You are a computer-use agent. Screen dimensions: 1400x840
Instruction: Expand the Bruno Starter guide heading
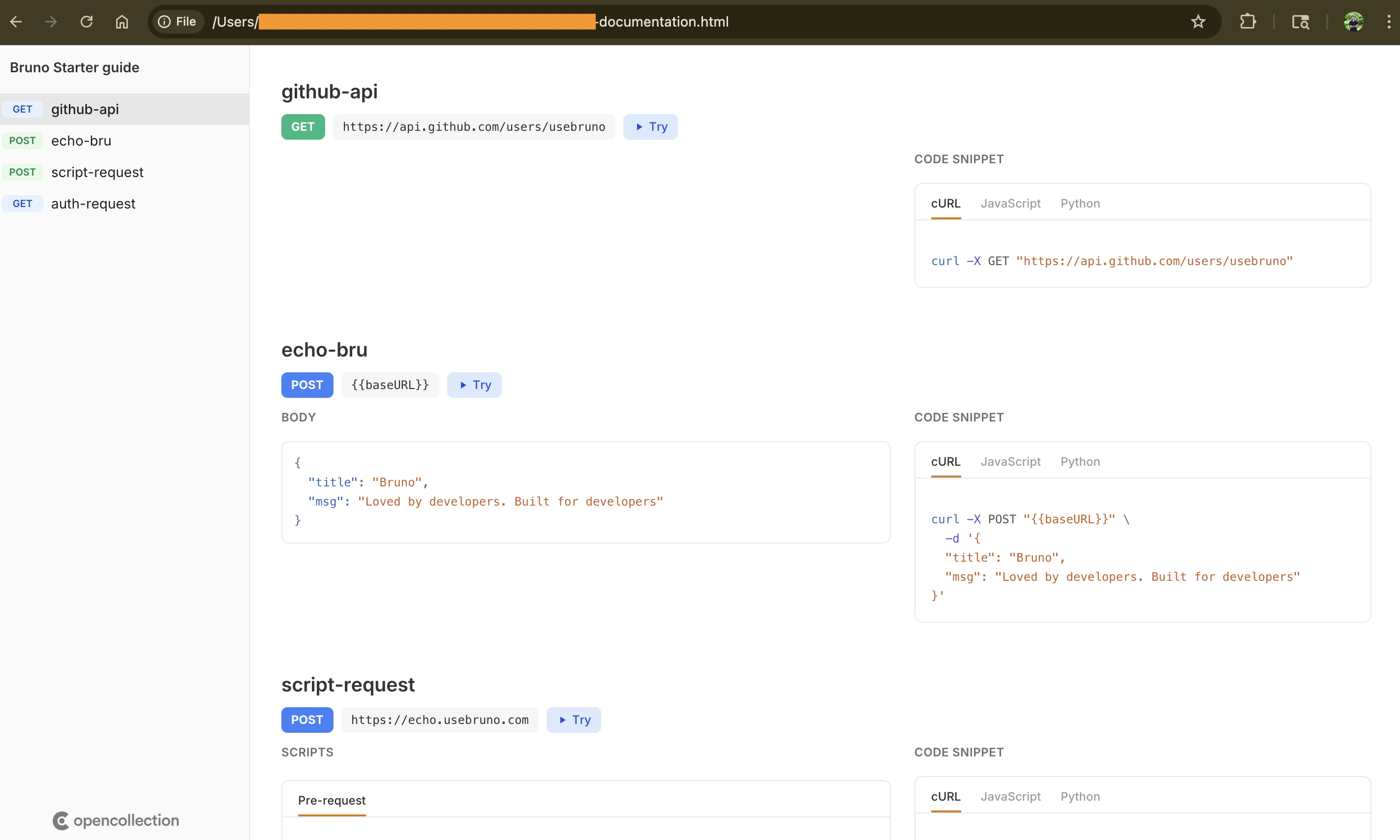[74, 67]
